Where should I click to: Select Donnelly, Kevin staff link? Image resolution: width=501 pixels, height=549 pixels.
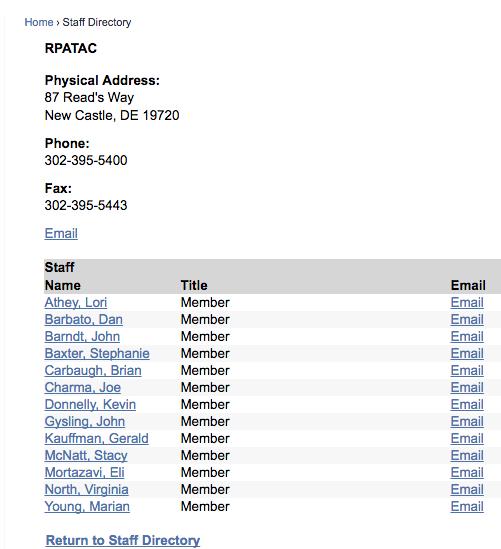click(x=90, y=404)
